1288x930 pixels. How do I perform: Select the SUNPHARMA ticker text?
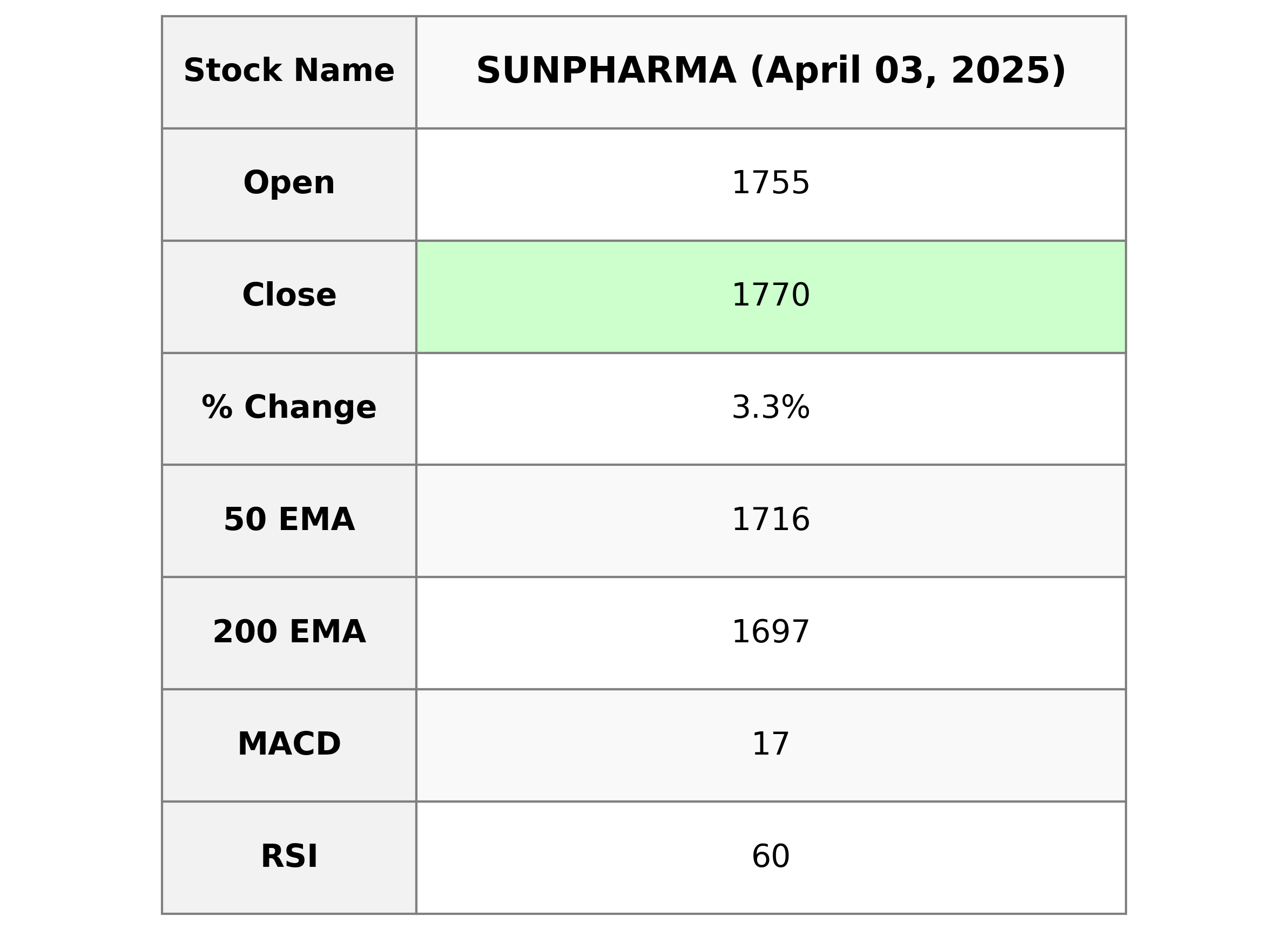(606, 71)
